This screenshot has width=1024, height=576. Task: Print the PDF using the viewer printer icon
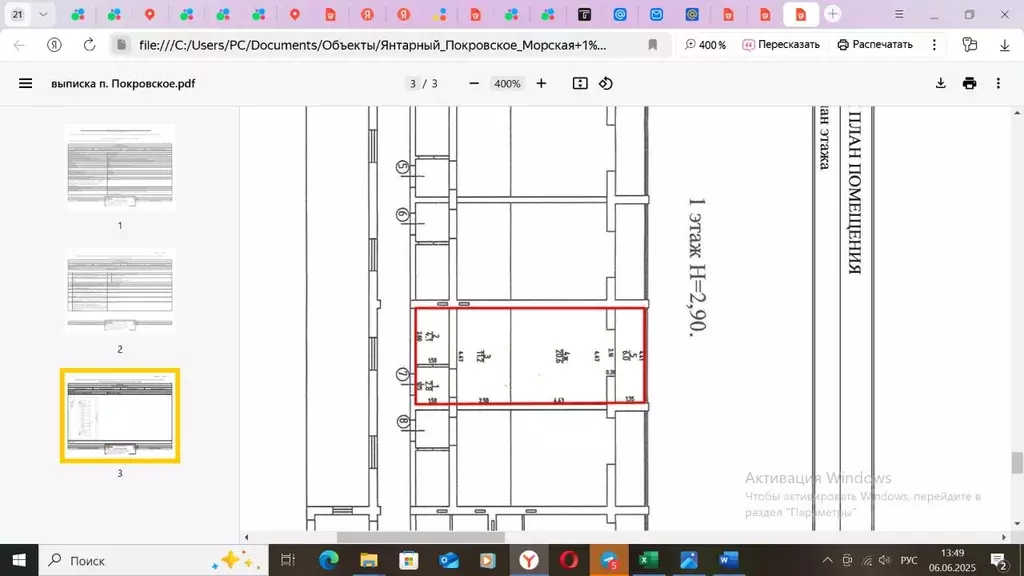(x=969, y=84)
